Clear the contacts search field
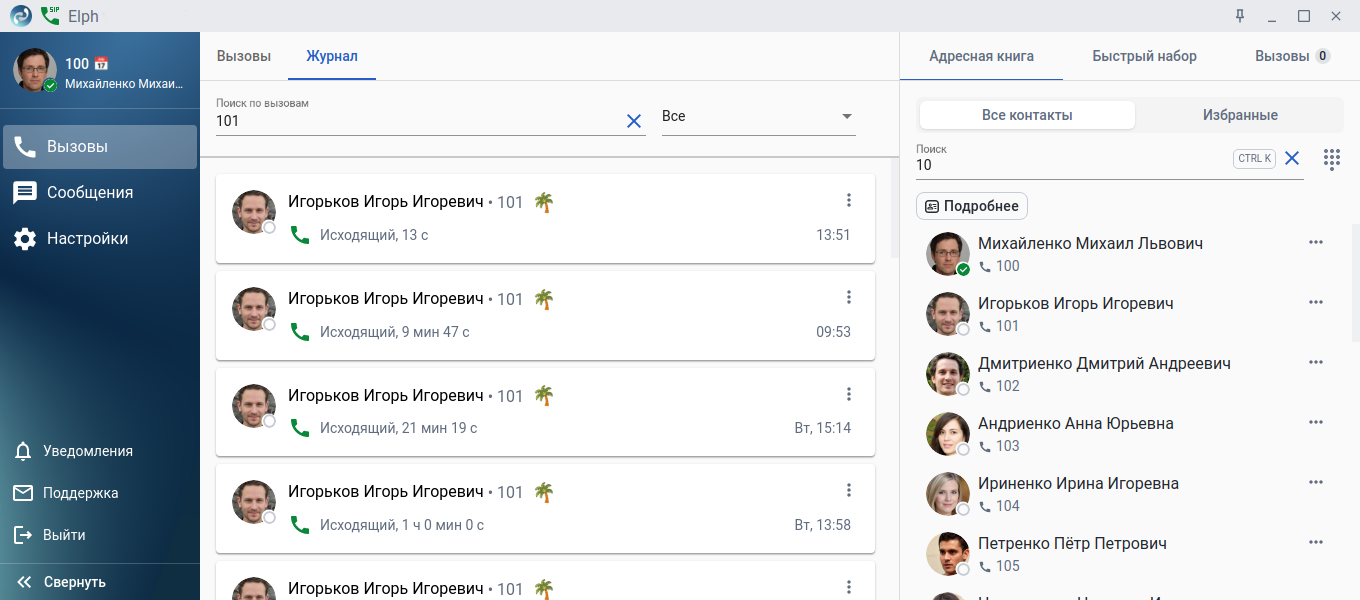This screenshot has height=600, width=1360. click(x=1292, y=158)
